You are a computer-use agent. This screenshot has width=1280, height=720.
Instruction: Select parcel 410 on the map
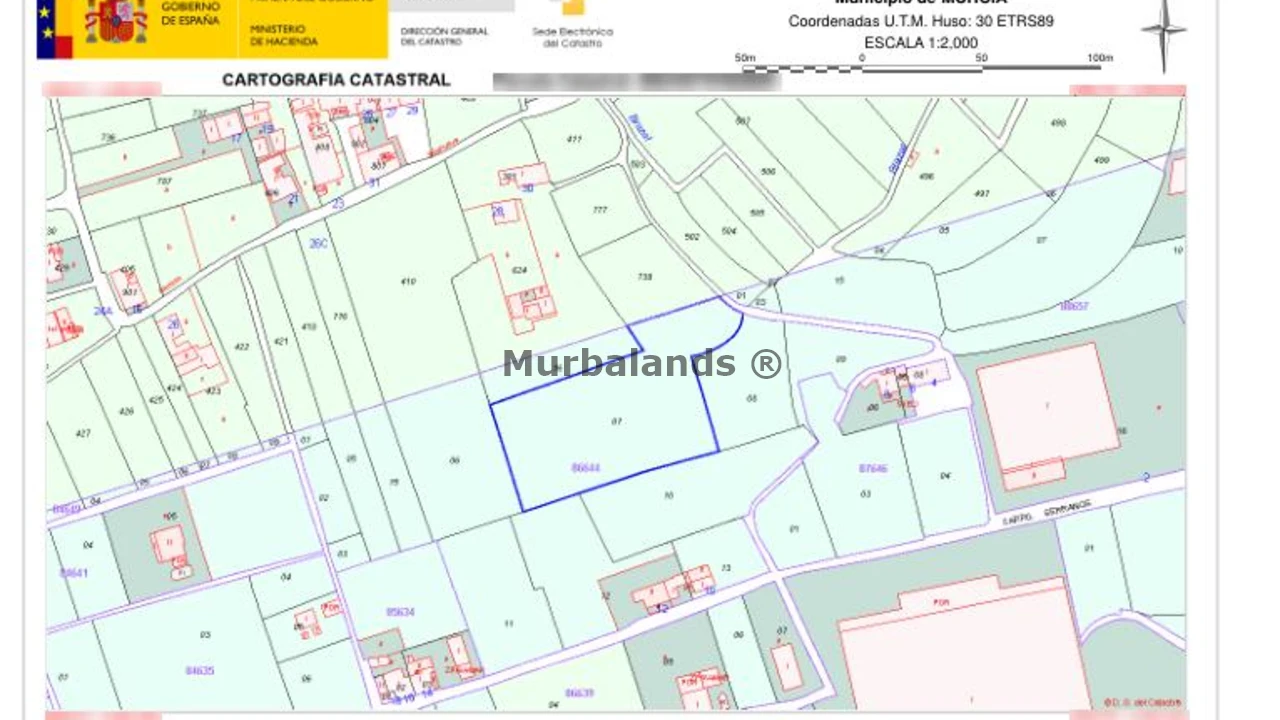407,282
